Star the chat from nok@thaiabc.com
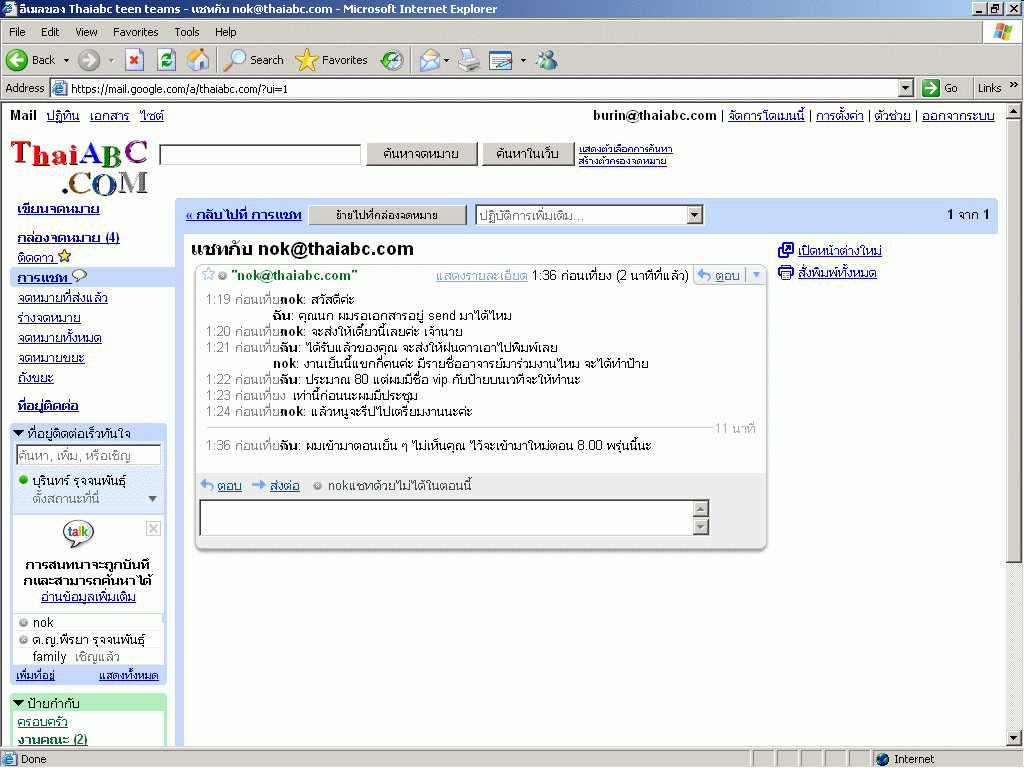The width and height of the screenshot is (1024, 768). click(x=208, y=275)
